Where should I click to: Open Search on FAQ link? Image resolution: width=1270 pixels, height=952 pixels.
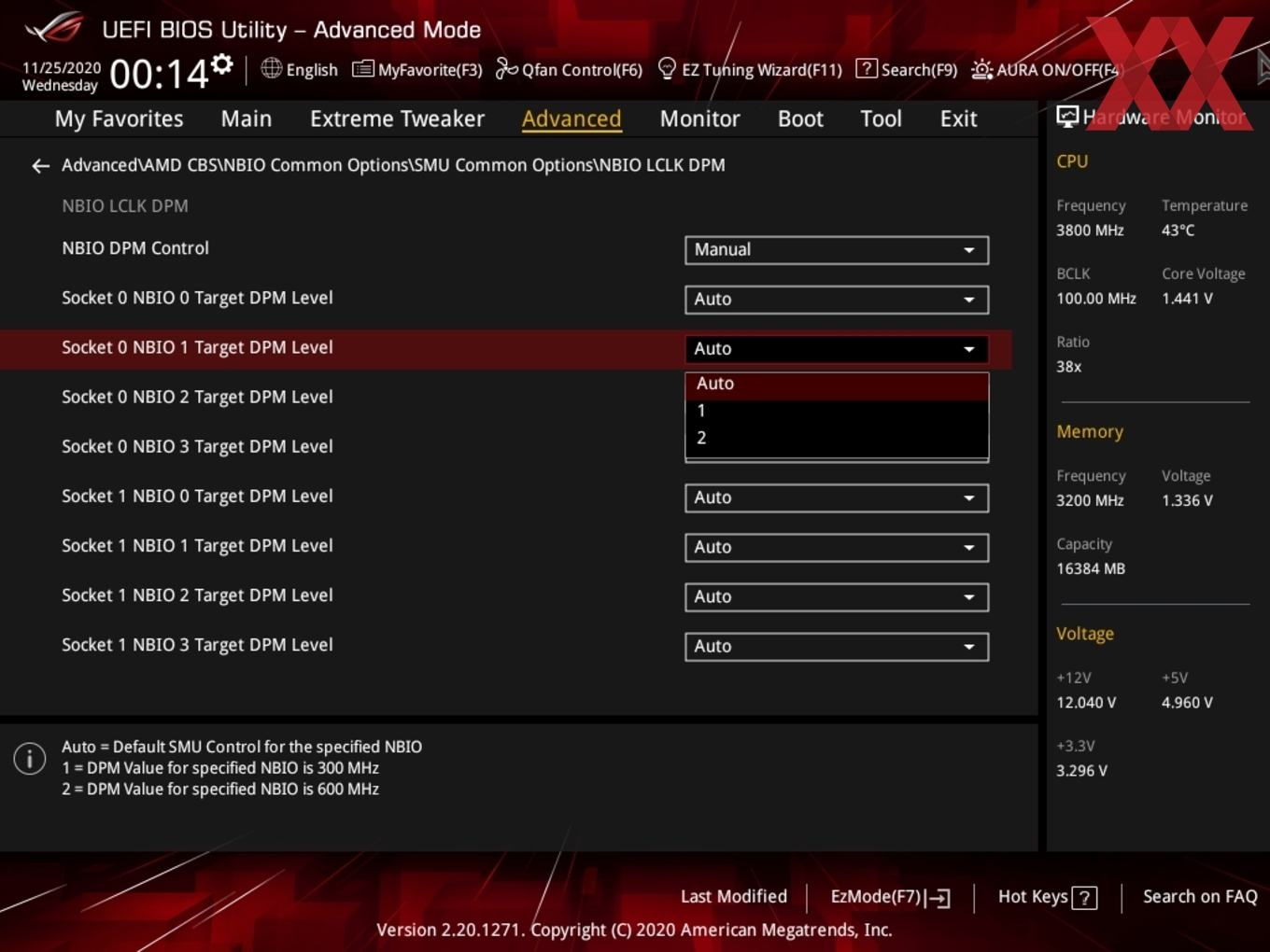point(1200,897)
